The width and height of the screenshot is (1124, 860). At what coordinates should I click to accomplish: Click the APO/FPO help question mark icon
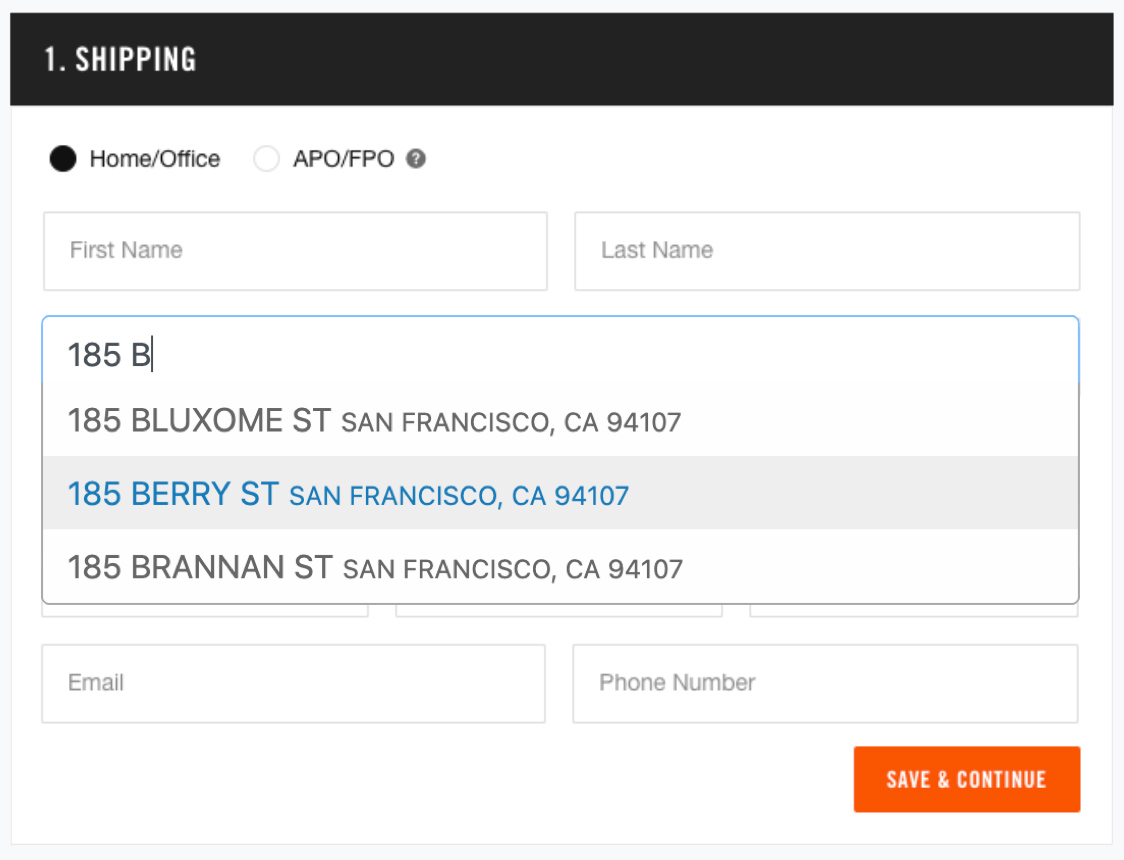(416, 158)
